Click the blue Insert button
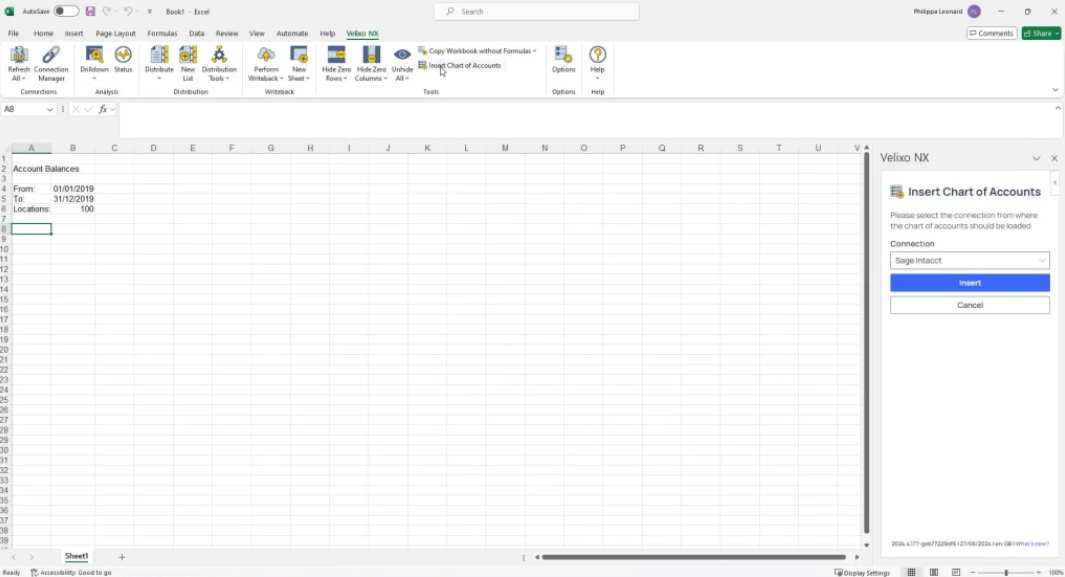 [970, 283]
